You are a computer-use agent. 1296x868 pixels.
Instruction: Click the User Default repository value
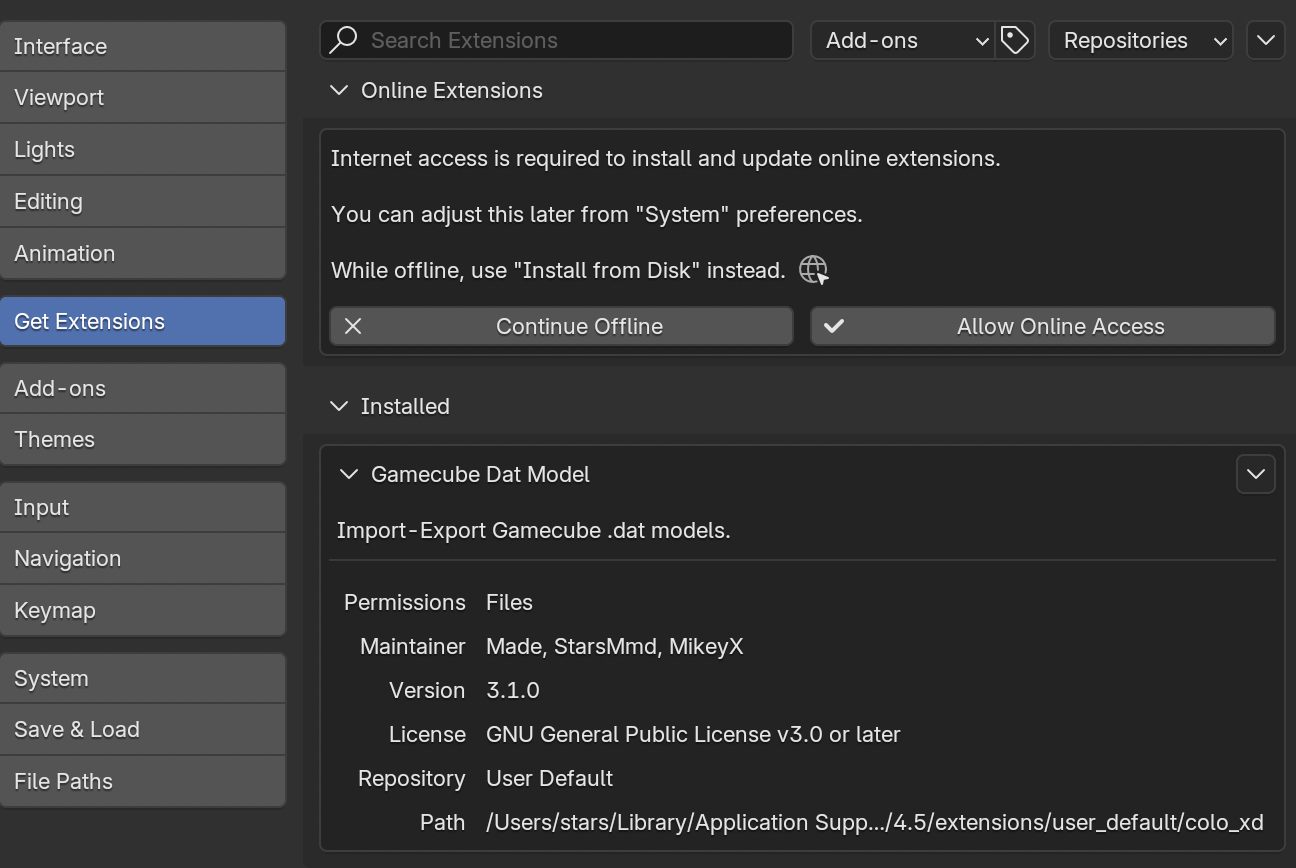(549, 779)
